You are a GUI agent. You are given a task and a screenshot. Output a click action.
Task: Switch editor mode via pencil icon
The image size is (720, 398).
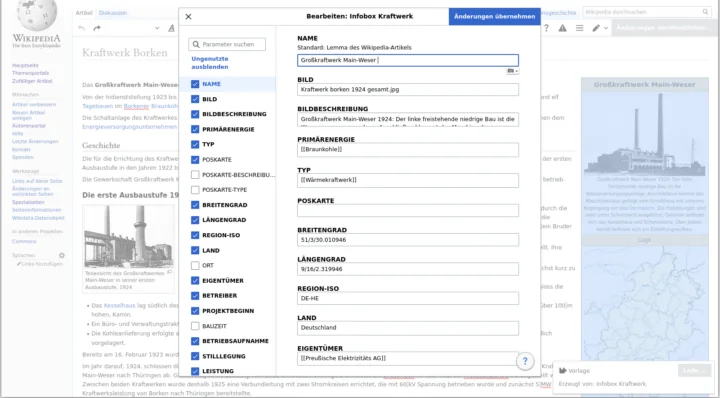[x=596, y=28]
